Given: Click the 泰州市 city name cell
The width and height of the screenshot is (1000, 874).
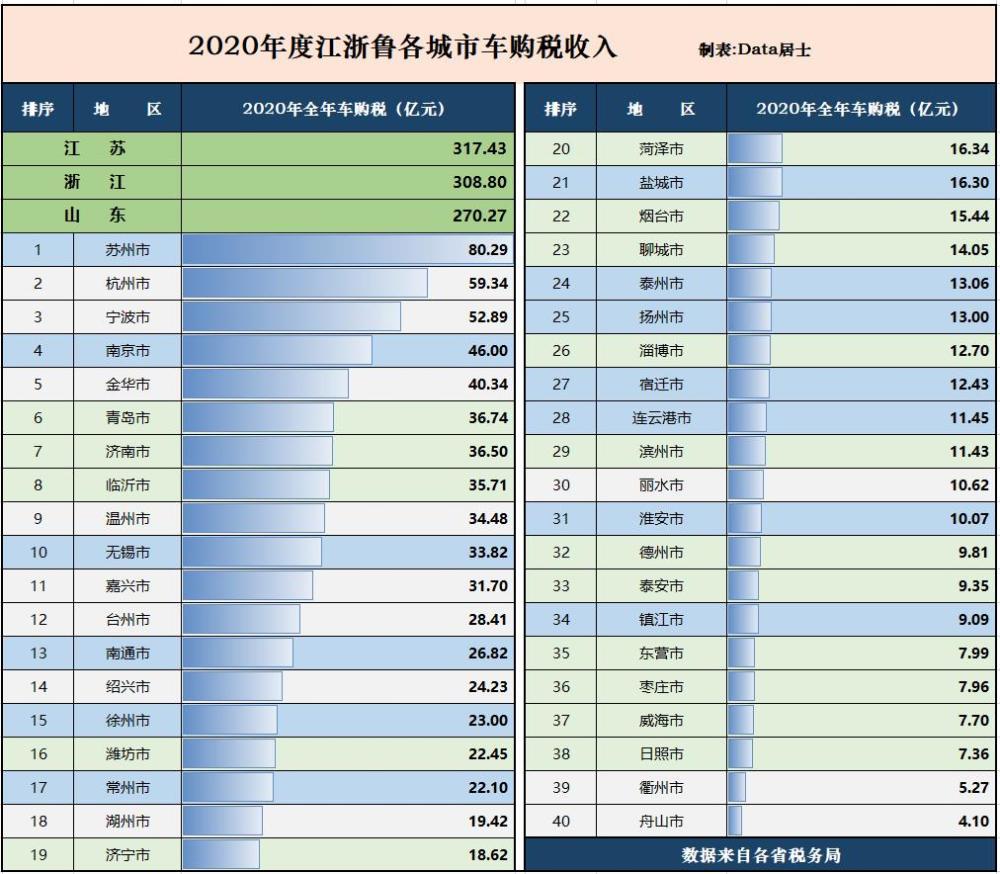Looking at the screenshot, I should 661,283.
